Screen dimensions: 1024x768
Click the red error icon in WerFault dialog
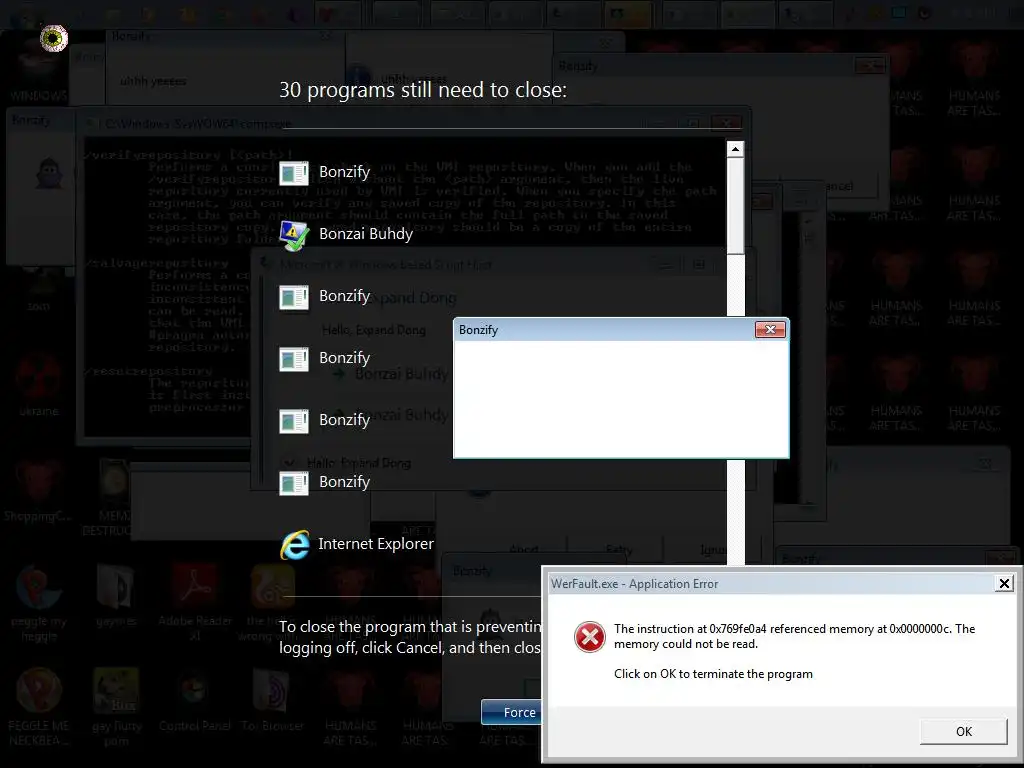(590, 637)
